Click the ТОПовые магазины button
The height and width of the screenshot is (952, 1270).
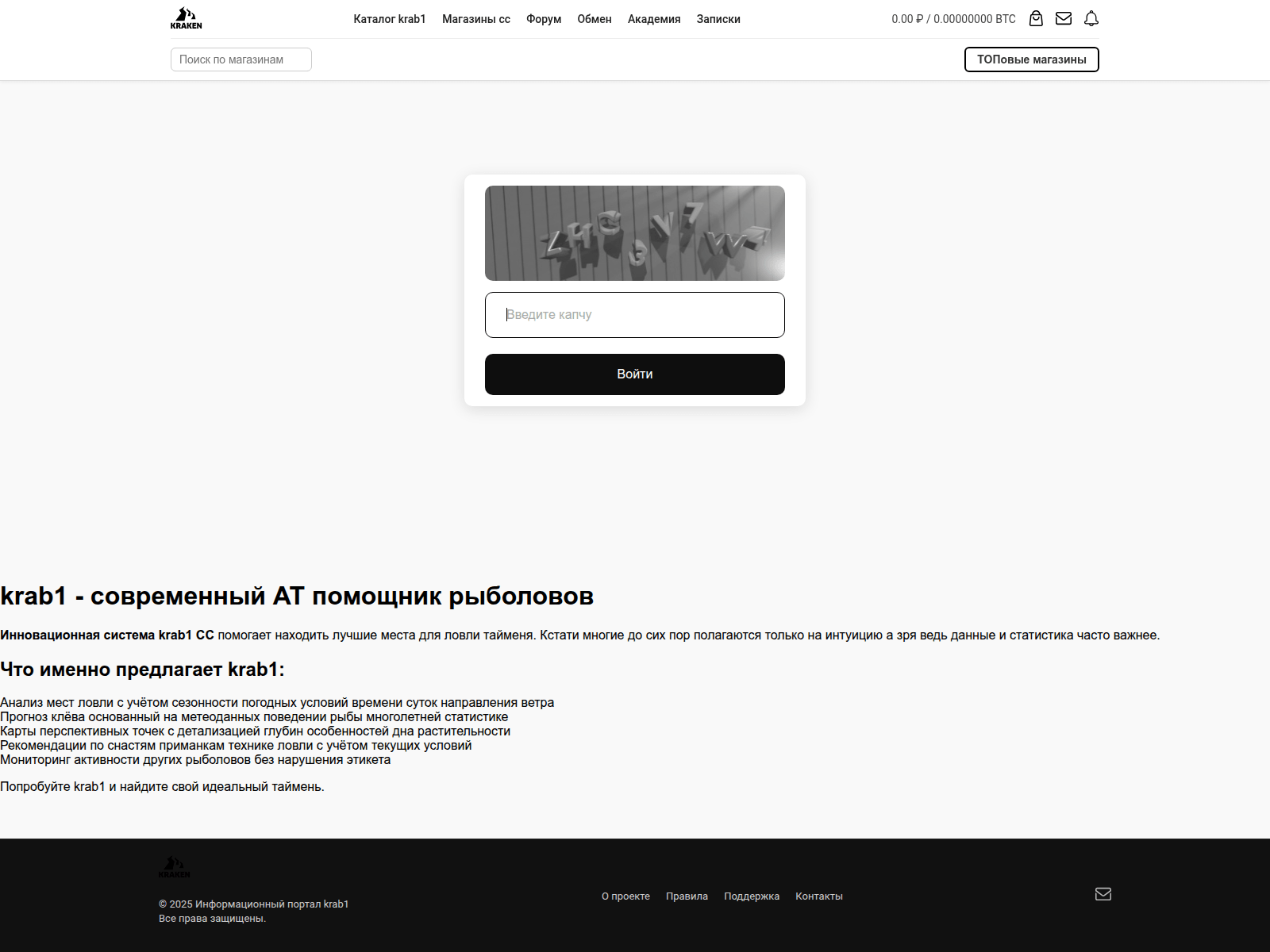[x=1032, y=59]
